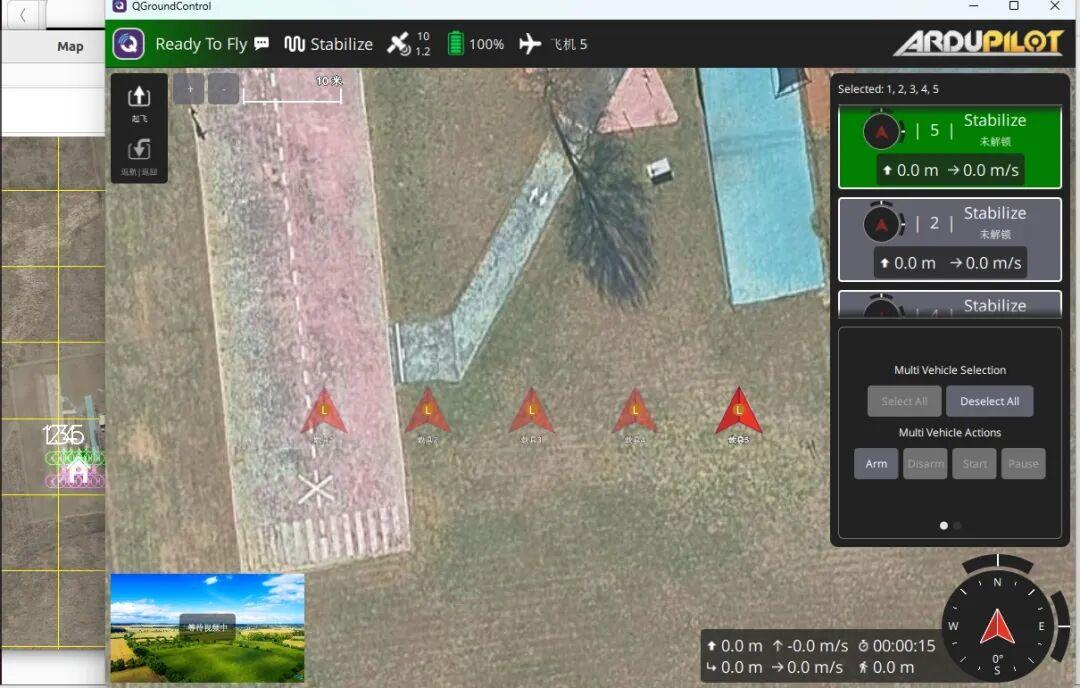Image resolution: width=1080 pixels, height=688 pixels.
Task: Open the QGroundControl application menu logo
Action: [128, 44]
